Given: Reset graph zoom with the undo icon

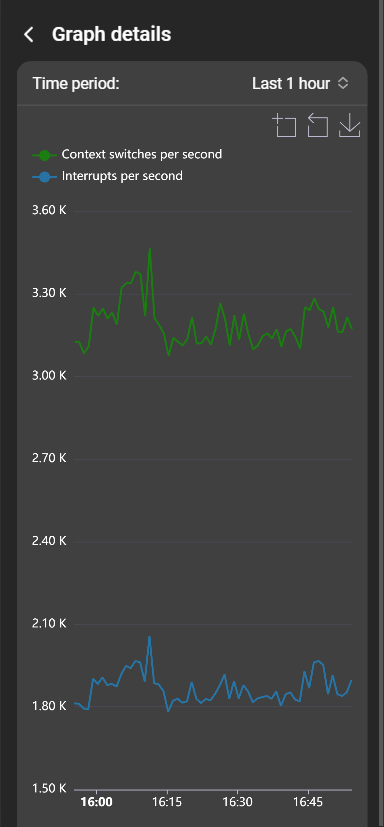Looking at the screenshot, I should tap(318, 126).
